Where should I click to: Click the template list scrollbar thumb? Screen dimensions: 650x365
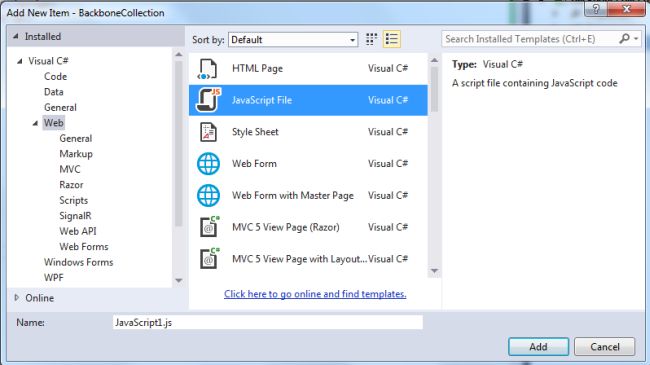pos(434,89)
